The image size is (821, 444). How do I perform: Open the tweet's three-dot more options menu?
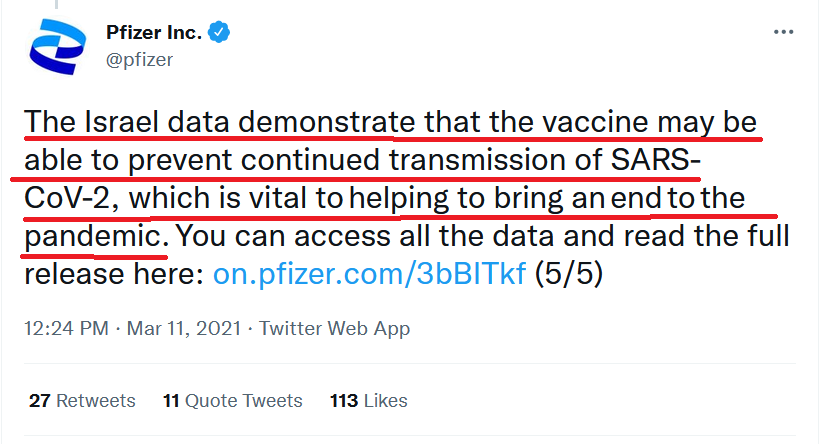pos(783,32)
